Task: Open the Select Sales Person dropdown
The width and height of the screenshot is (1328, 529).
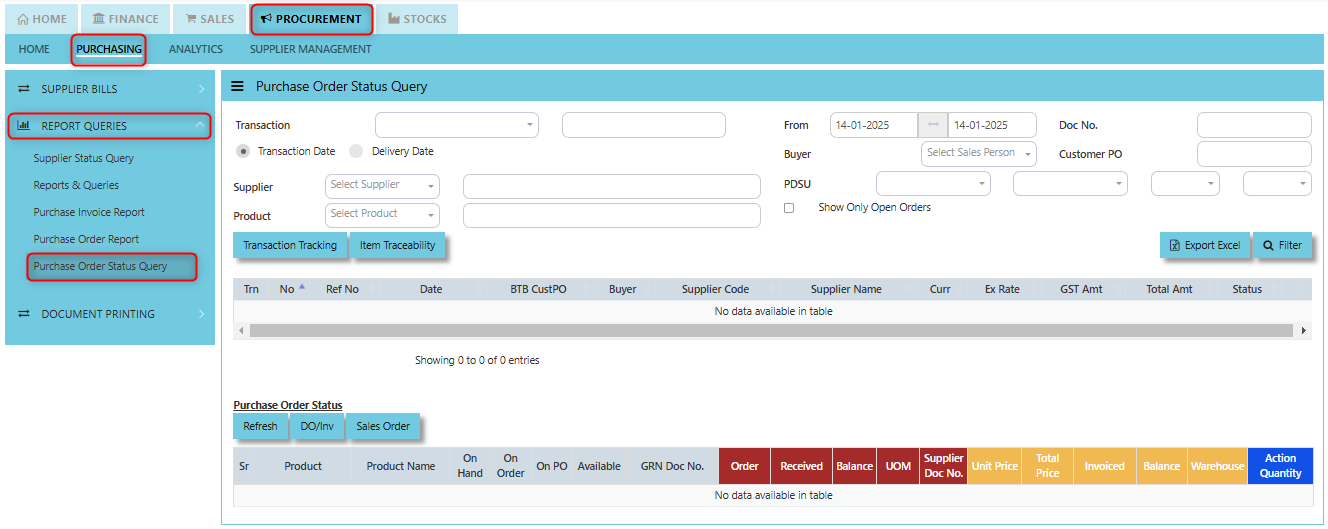Action: tap(979, 153)
